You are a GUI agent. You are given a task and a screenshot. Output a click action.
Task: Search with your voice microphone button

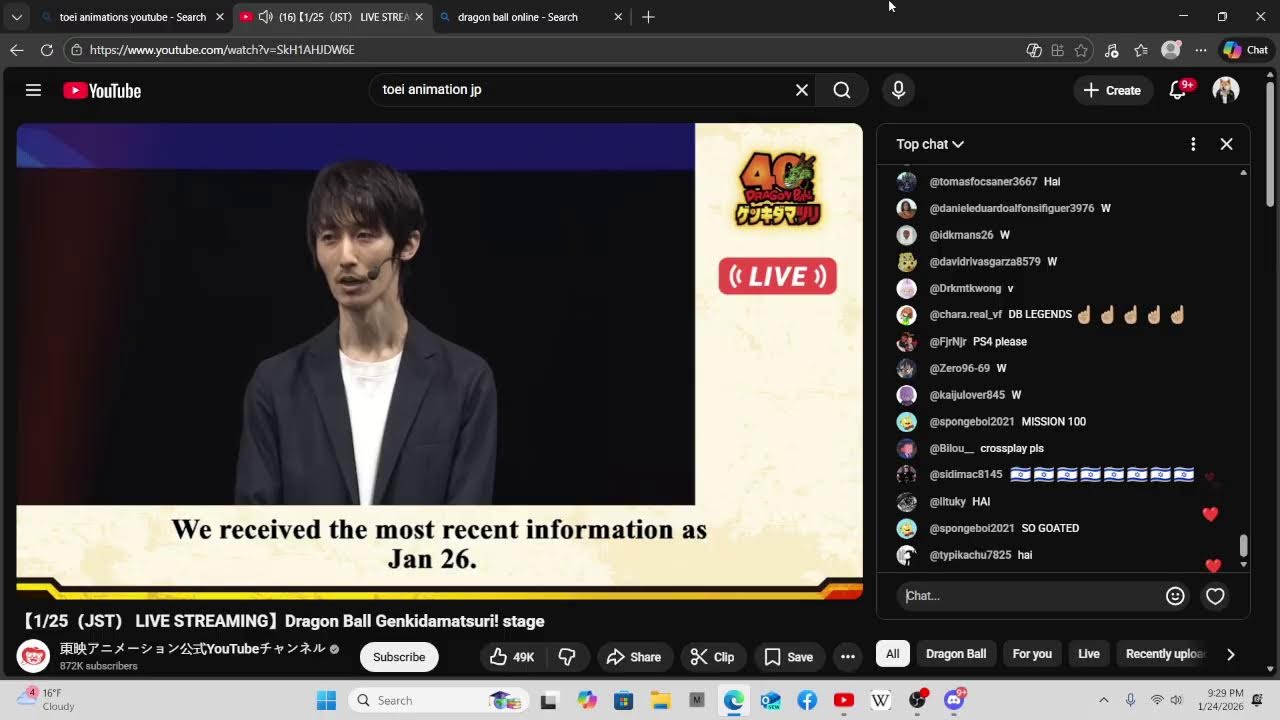pyautogui.click(x=898, y=90)
